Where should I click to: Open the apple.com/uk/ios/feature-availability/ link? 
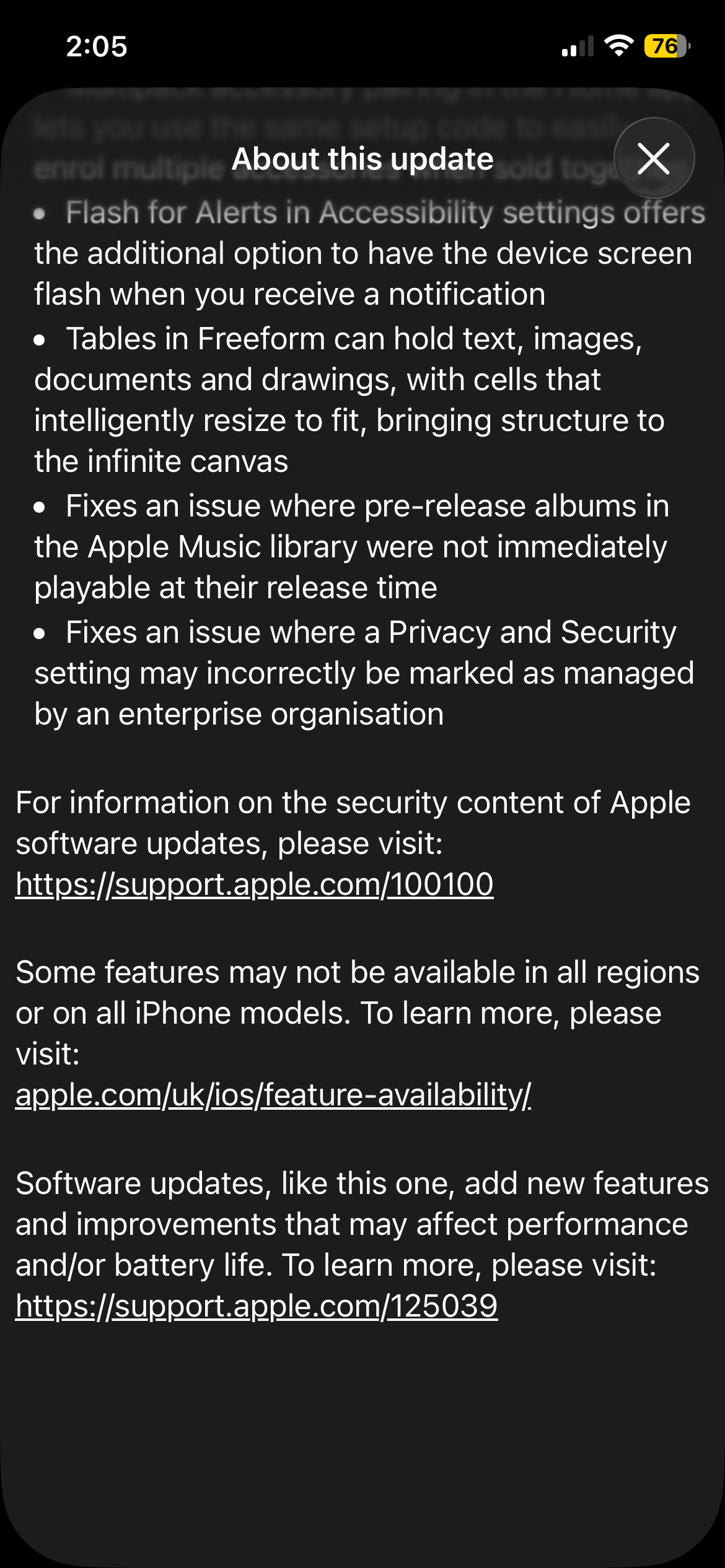point(273,1094)
